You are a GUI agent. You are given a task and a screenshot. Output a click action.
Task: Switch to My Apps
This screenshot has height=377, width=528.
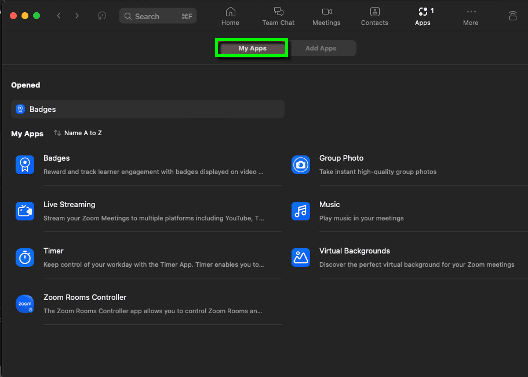tap(252, 48)
